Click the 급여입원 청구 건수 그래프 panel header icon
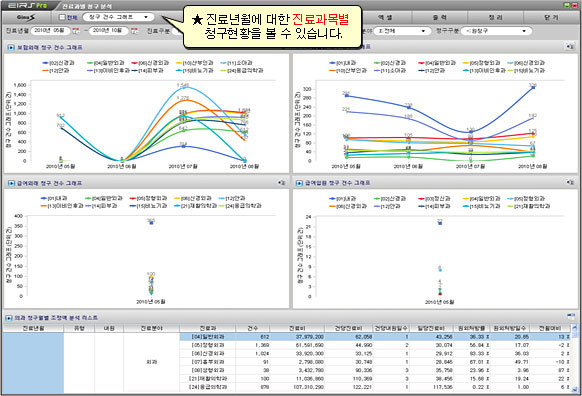The width and height of the screenshot is (582, 396). (299, 183)
